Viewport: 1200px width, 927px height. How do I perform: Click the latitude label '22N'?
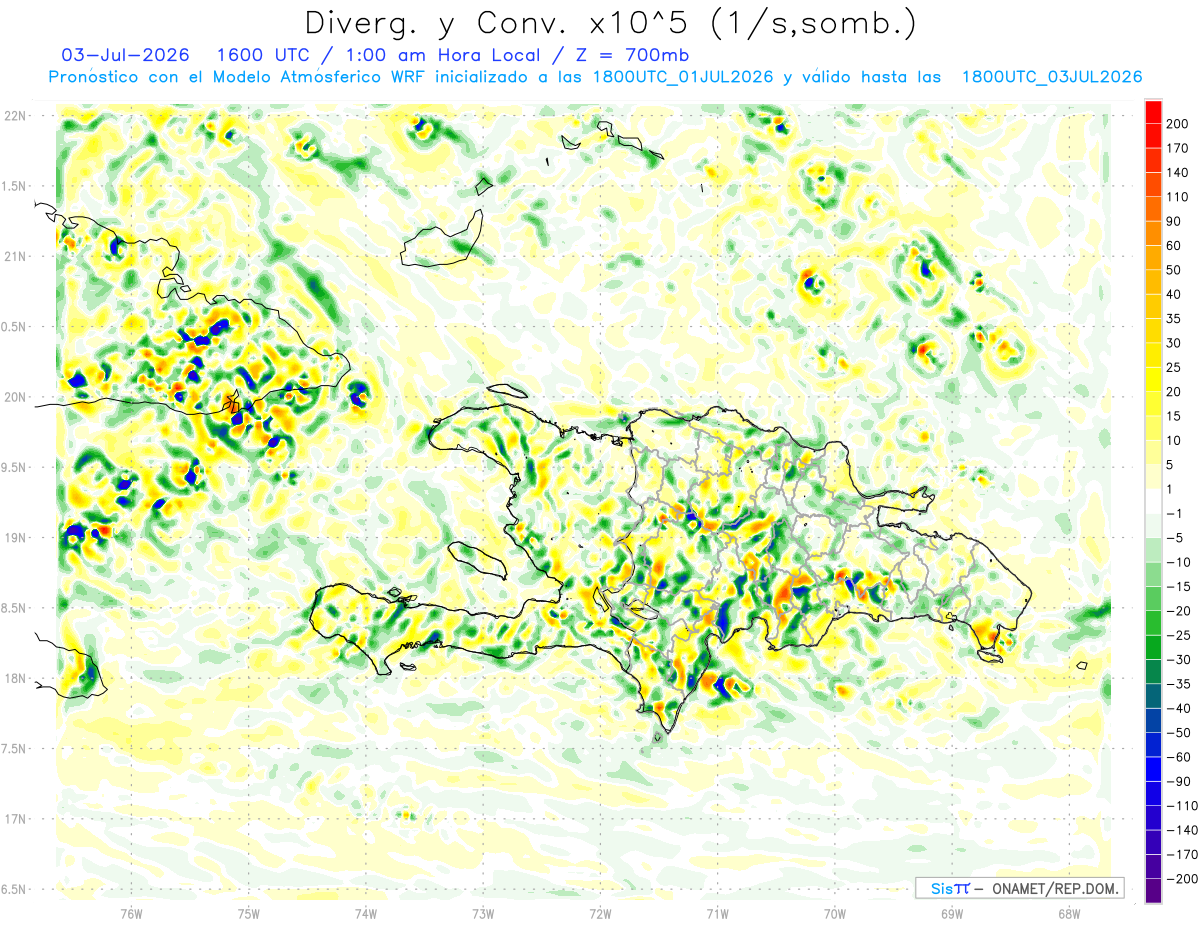(14, 116)
